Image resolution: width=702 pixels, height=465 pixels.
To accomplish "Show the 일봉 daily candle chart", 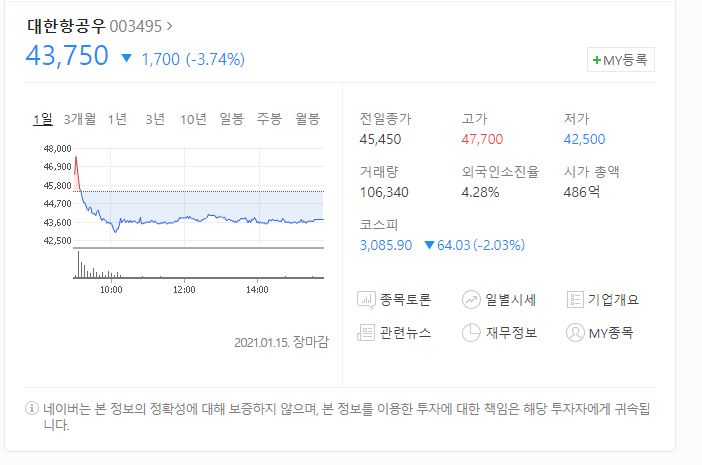I will (x=231, y=119).
